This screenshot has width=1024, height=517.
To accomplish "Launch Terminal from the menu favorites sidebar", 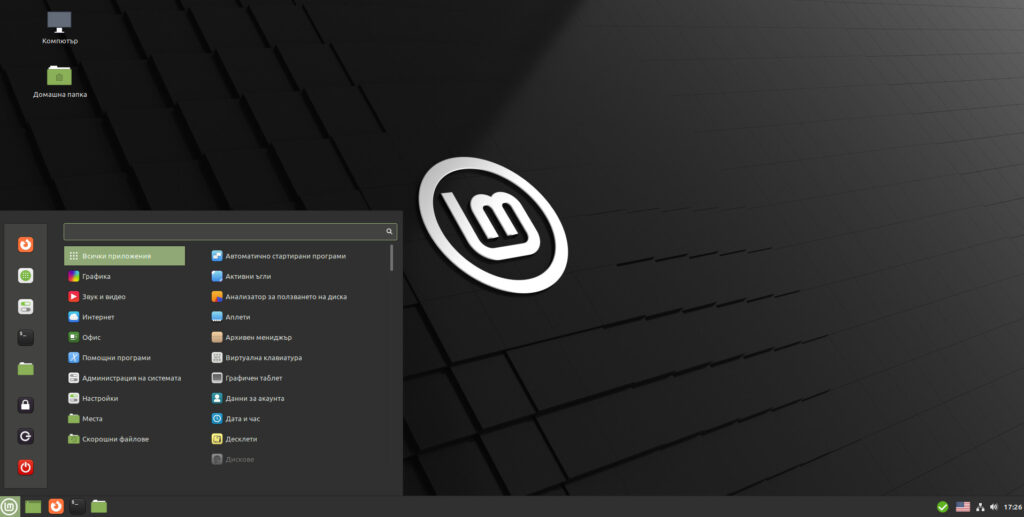I will (25, 337).
